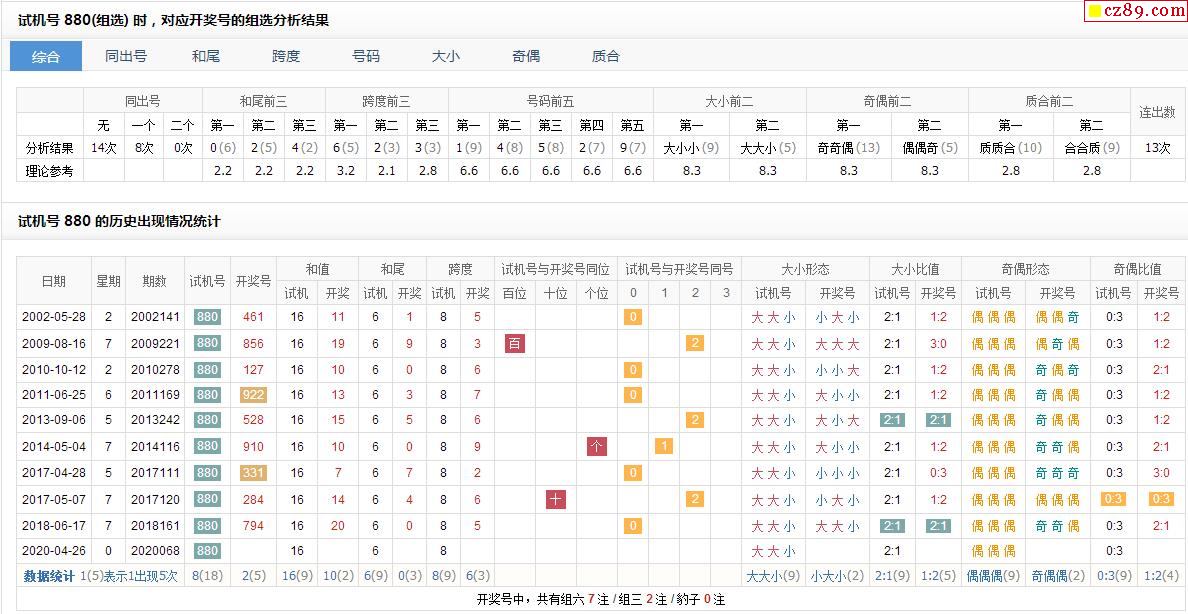This screenshot has width=1188, height=614.
Task: Open the 大小 analysis tab
Action: 446,56
